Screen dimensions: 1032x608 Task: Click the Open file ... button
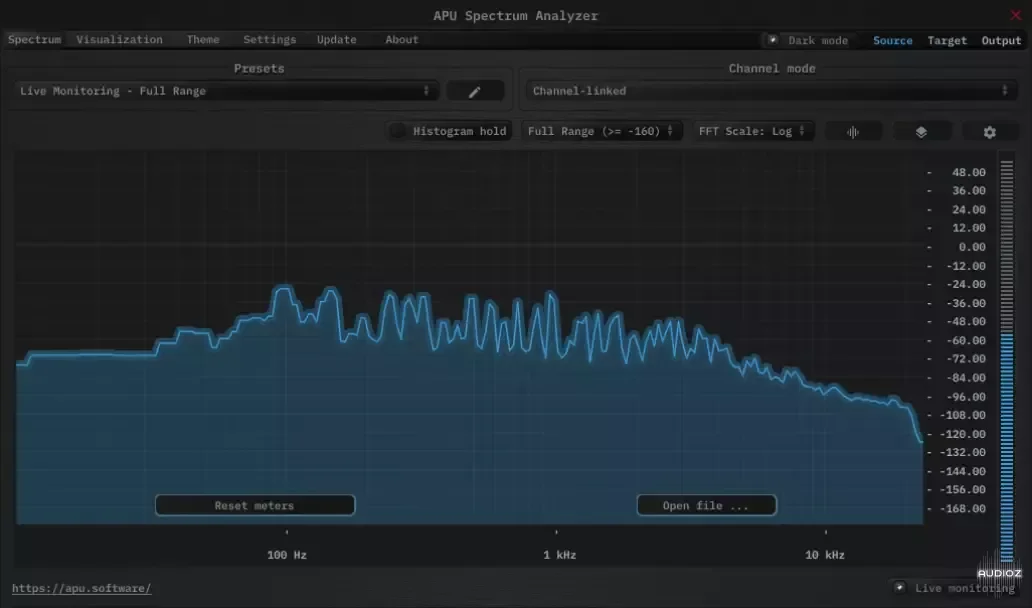point(706,505)
